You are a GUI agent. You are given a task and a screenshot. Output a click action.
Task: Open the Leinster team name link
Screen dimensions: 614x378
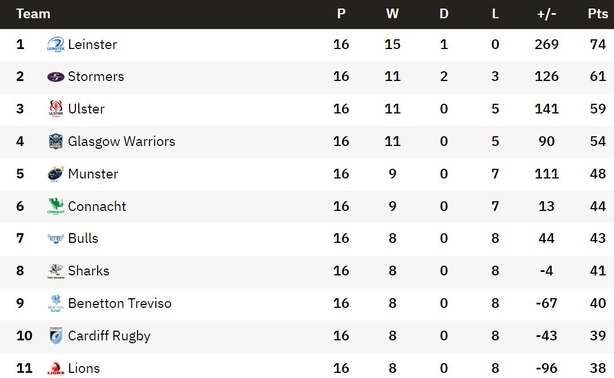pyautogui.click(x=92, y=44)
